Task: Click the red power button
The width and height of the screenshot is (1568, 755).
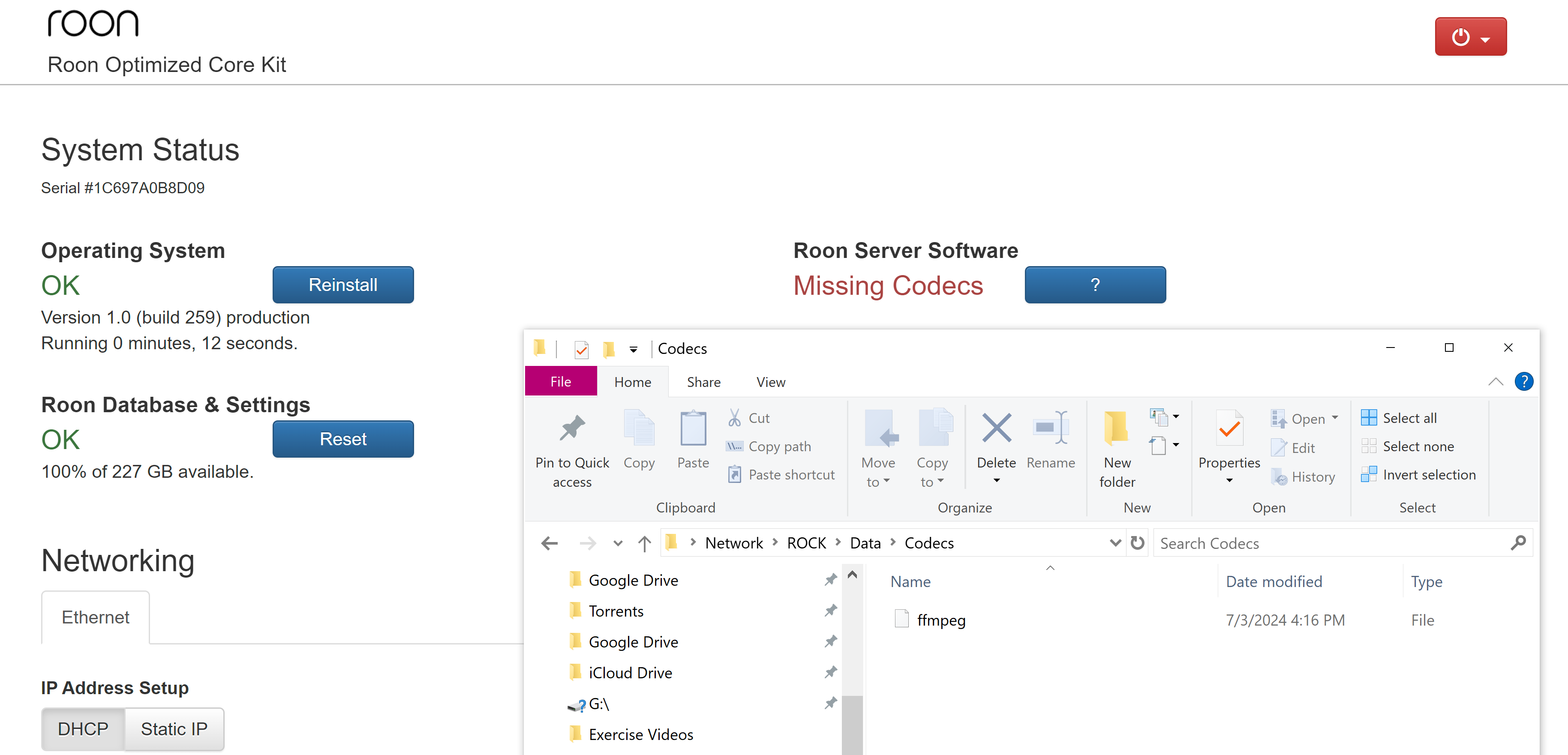Action: tap(1470, 37)
